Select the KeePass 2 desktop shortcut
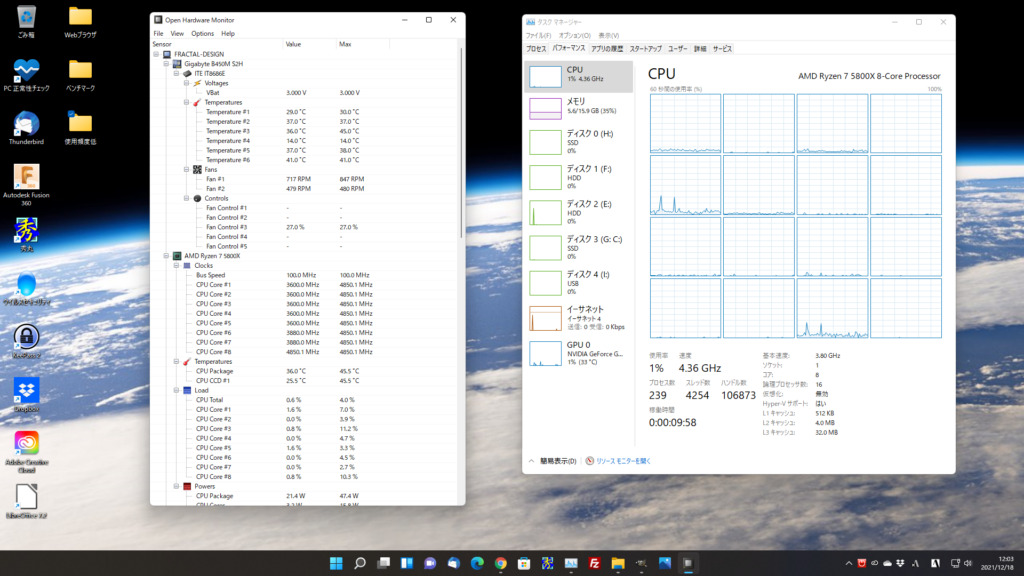 pos(26,342)
